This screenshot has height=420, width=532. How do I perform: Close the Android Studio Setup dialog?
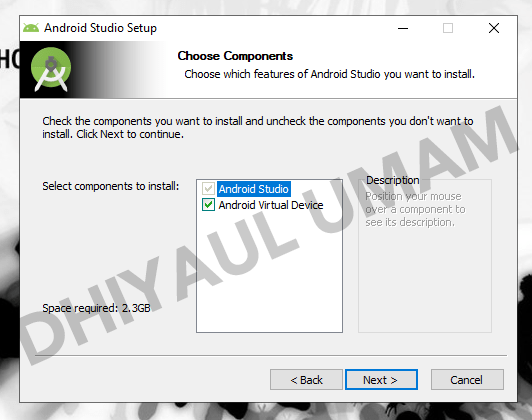[x=494, y=28]
